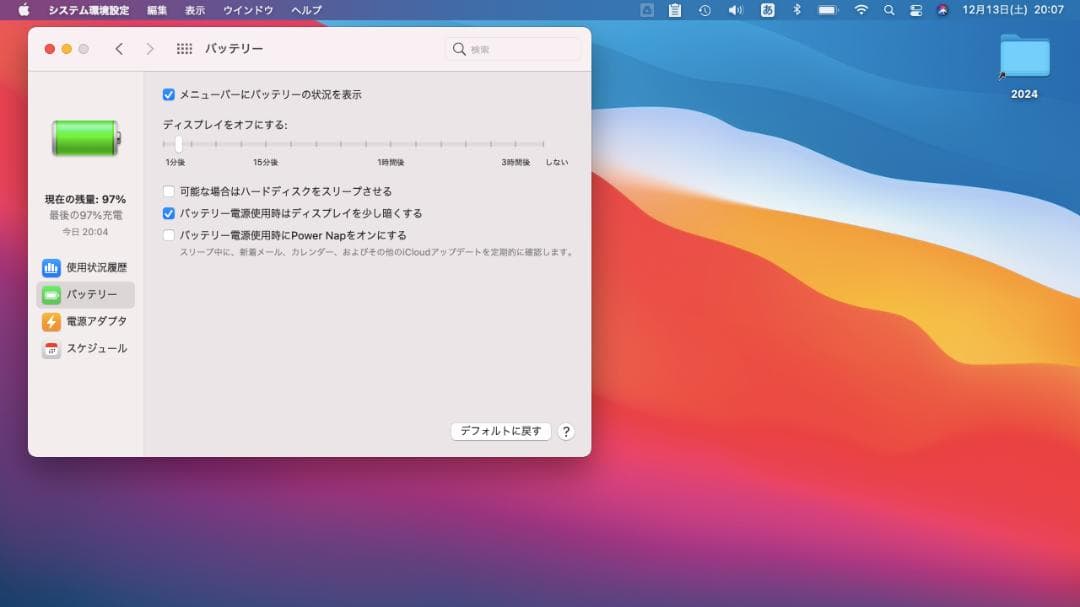Open Bluetooth from the menu bar
The height and width of the screenshot is (607, 1080).
[x=797, y=11]
